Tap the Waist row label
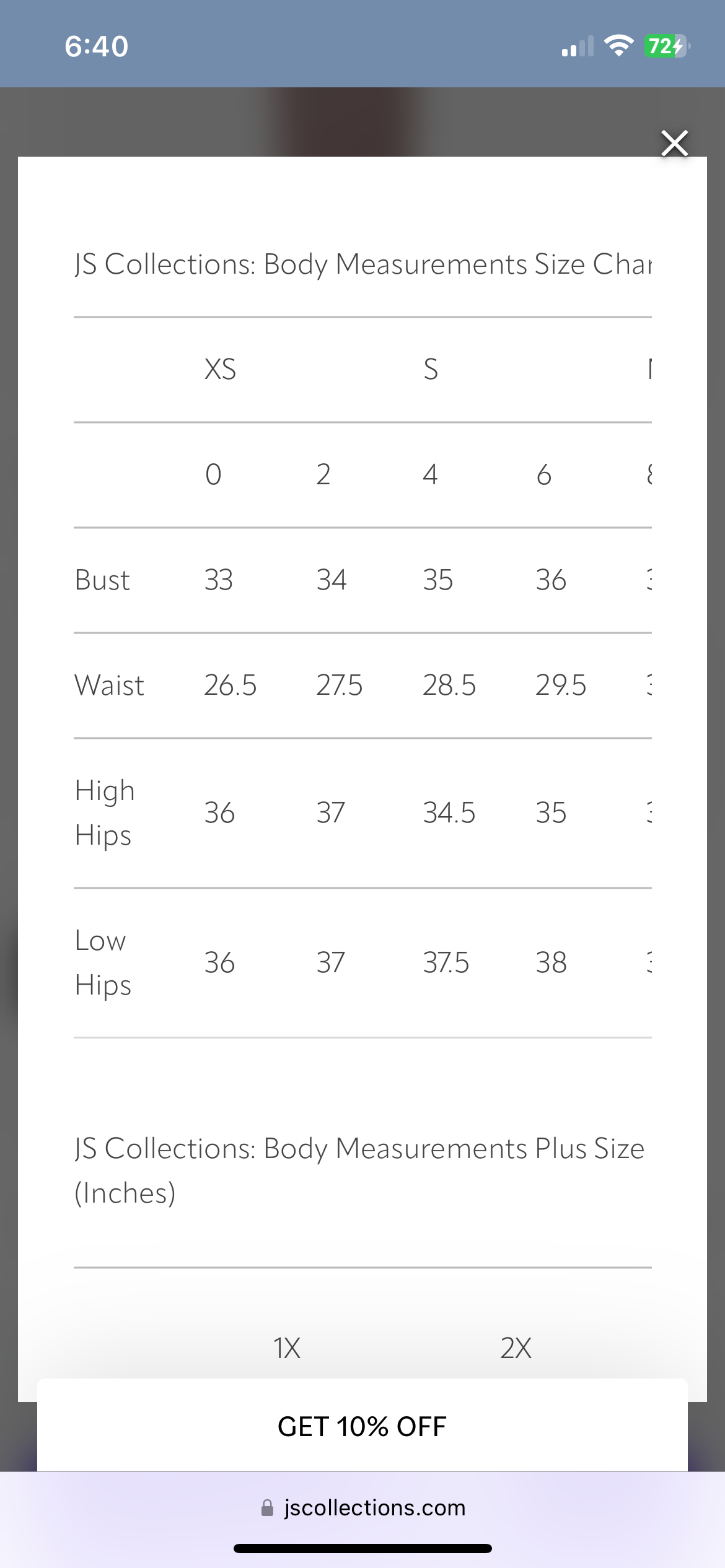The width and height of the screenshot is (725, 1568). point(109,686)
